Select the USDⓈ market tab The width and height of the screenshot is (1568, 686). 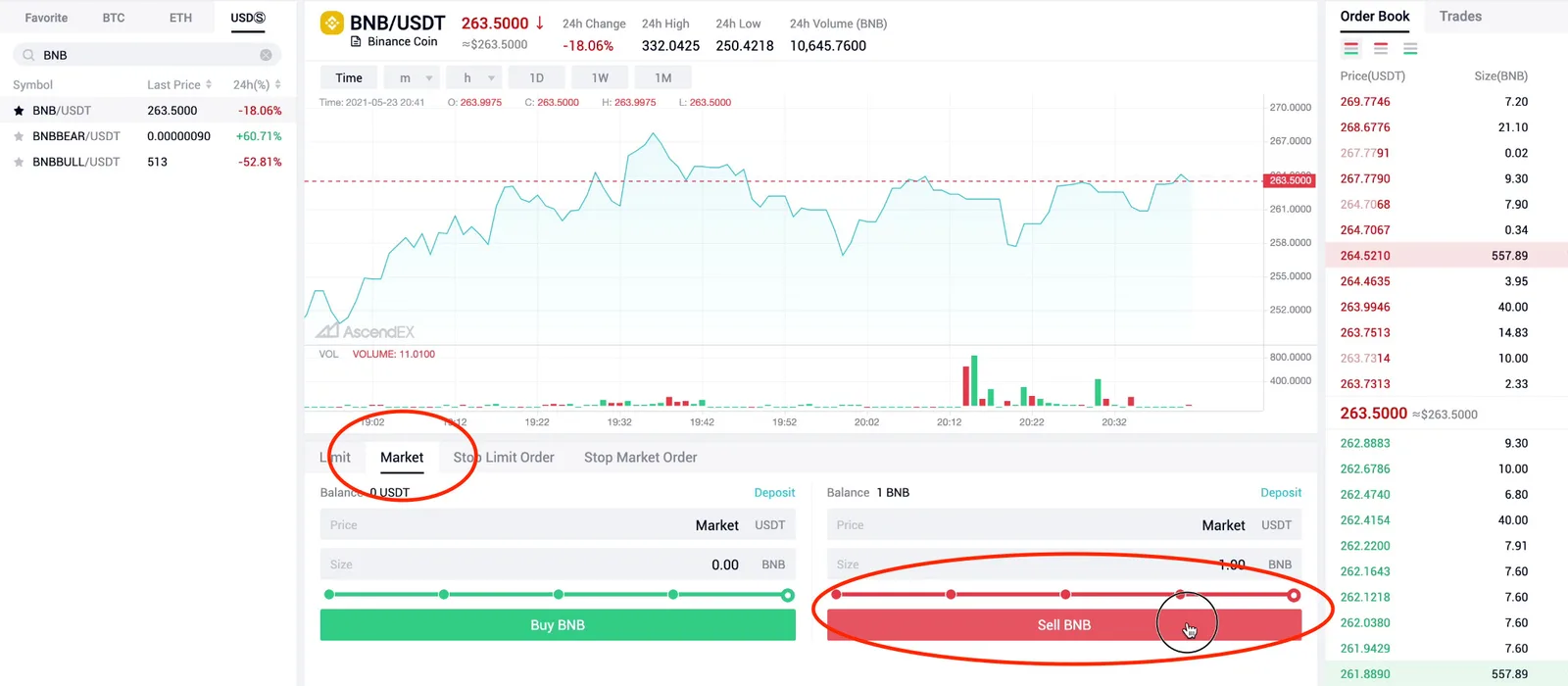(248, 18)
